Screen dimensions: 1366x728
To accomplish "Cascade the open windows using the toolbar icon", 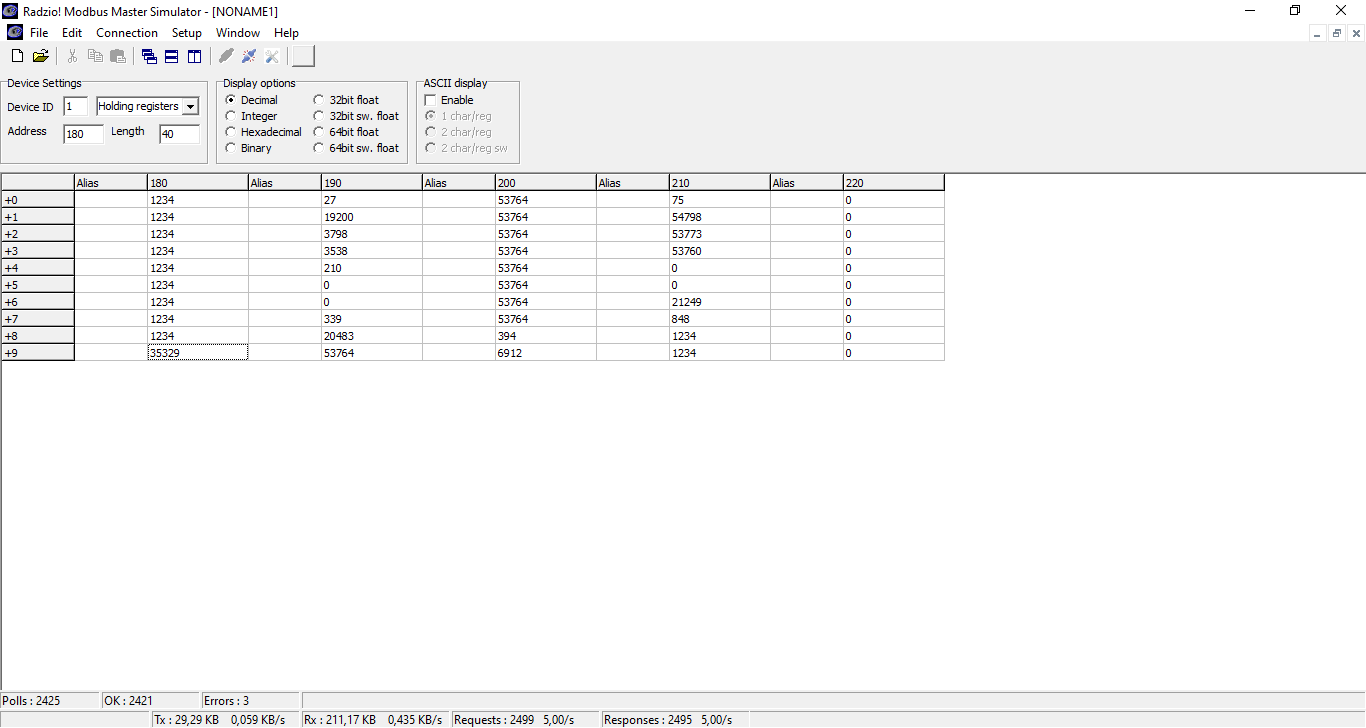I will pos(148,56).
